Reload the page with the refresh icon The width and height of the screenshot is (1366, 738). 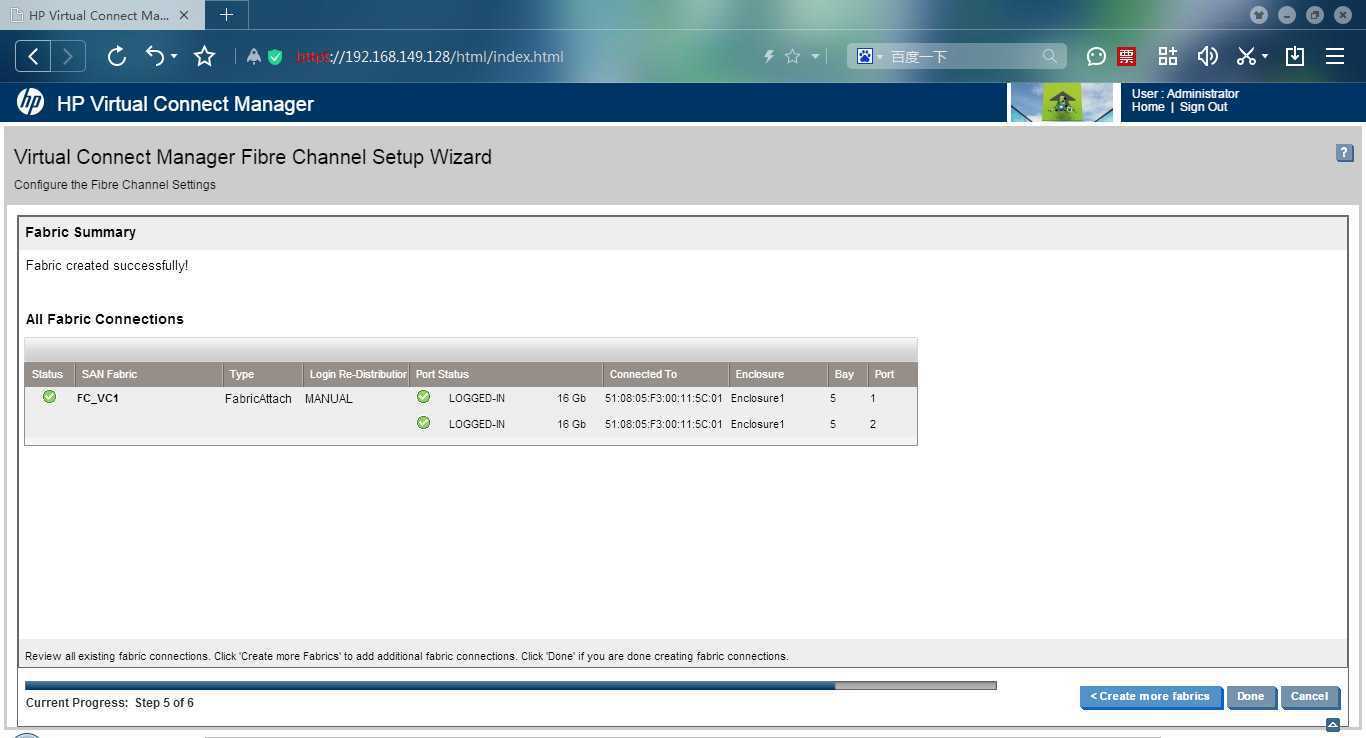point(117,56)
